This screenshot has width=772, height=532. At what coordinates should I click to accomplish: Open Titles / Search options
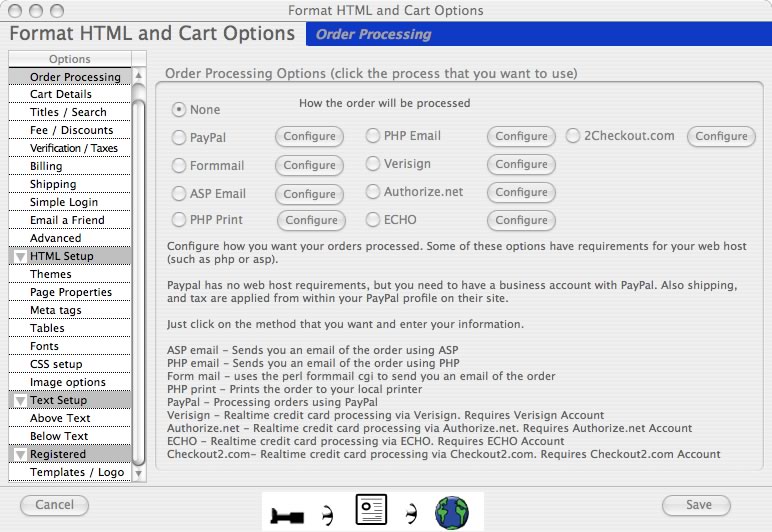70,112
